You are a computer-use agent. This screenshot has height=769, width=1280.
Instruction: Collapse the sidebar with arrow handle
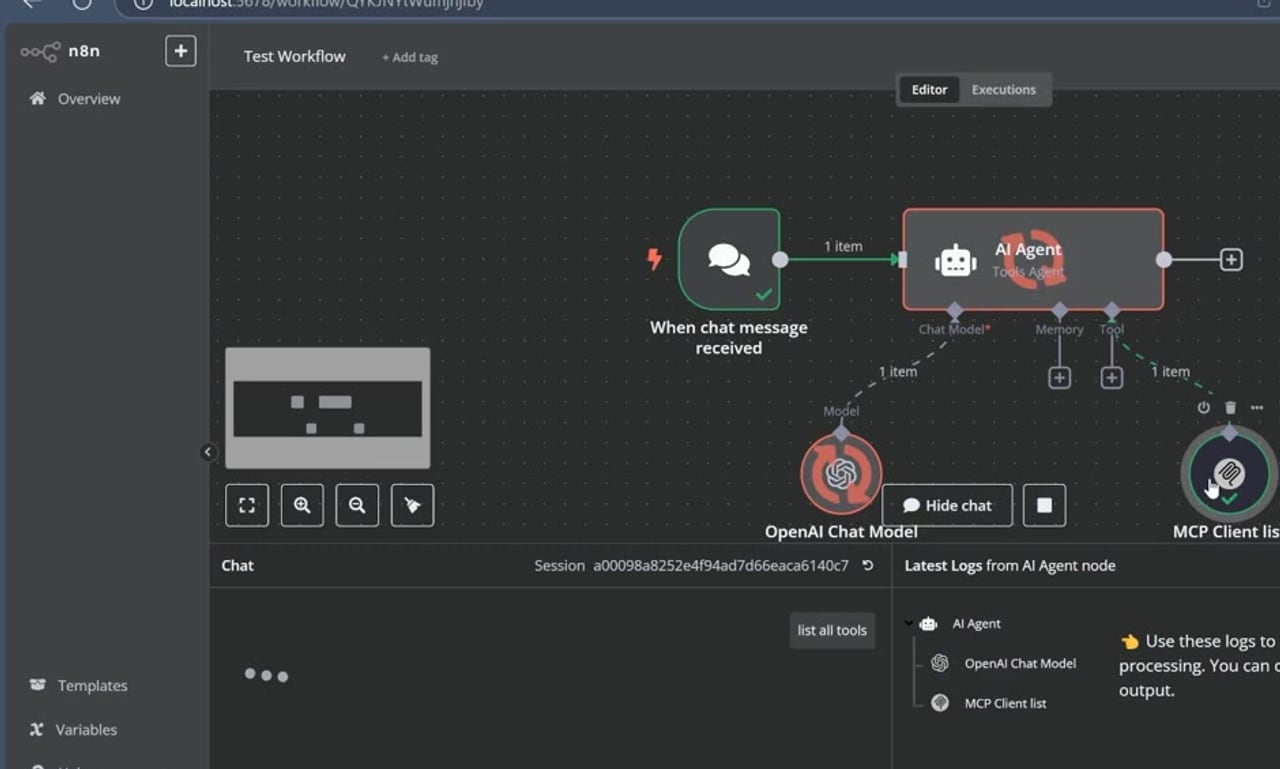click(208, 452)
